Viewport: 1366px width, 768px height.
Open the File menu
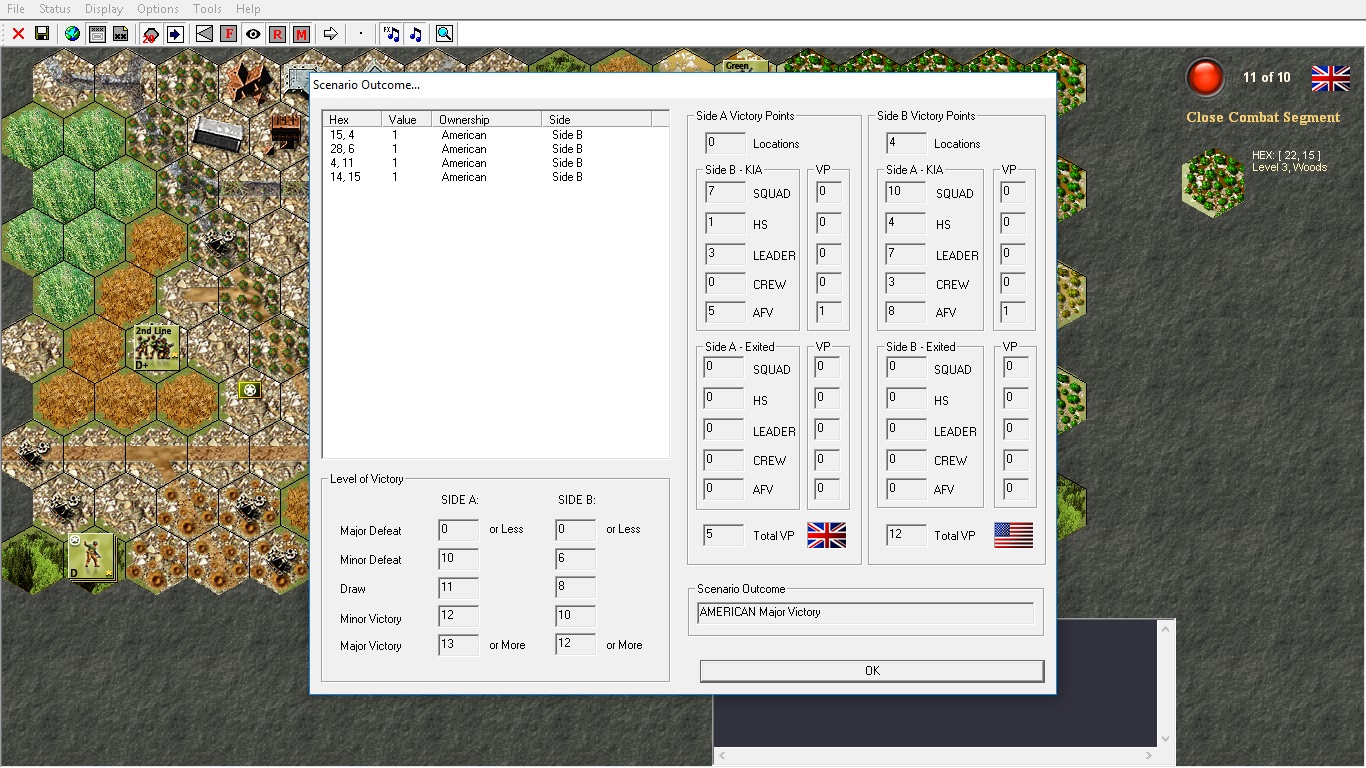[x=16, y=9]
